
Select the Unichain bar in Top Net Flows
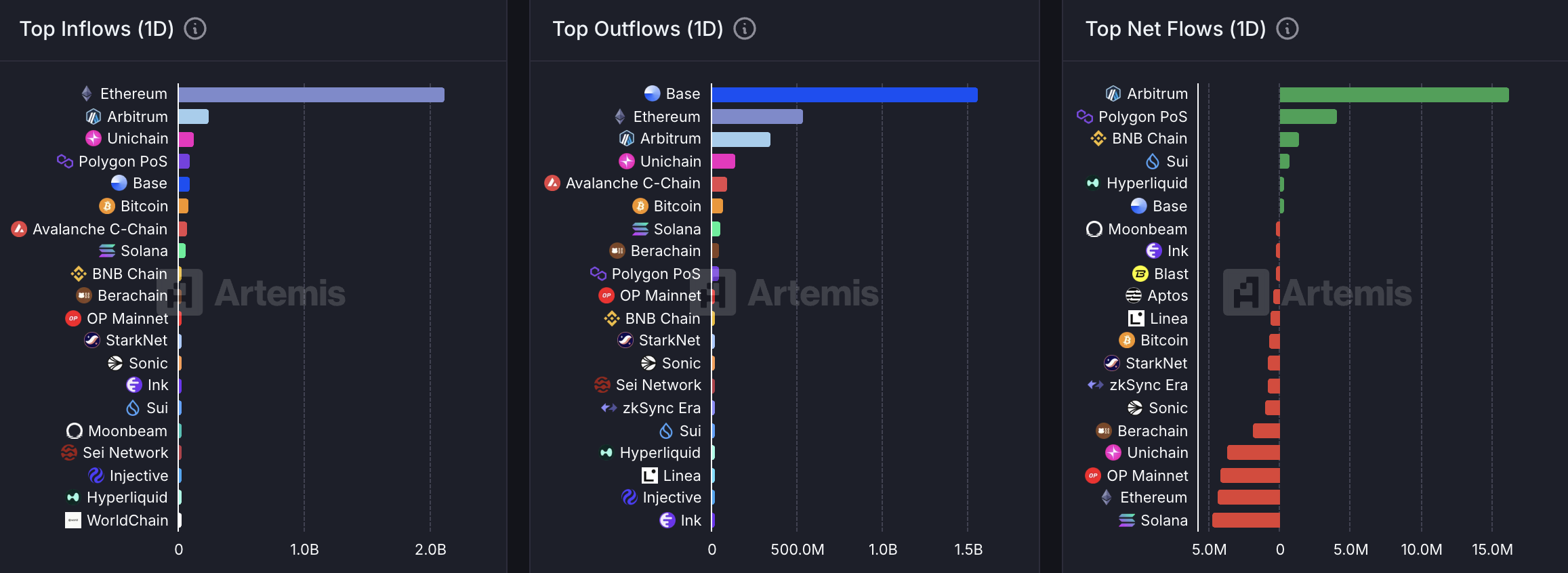pyautogui.click(x=1254, y=452)
